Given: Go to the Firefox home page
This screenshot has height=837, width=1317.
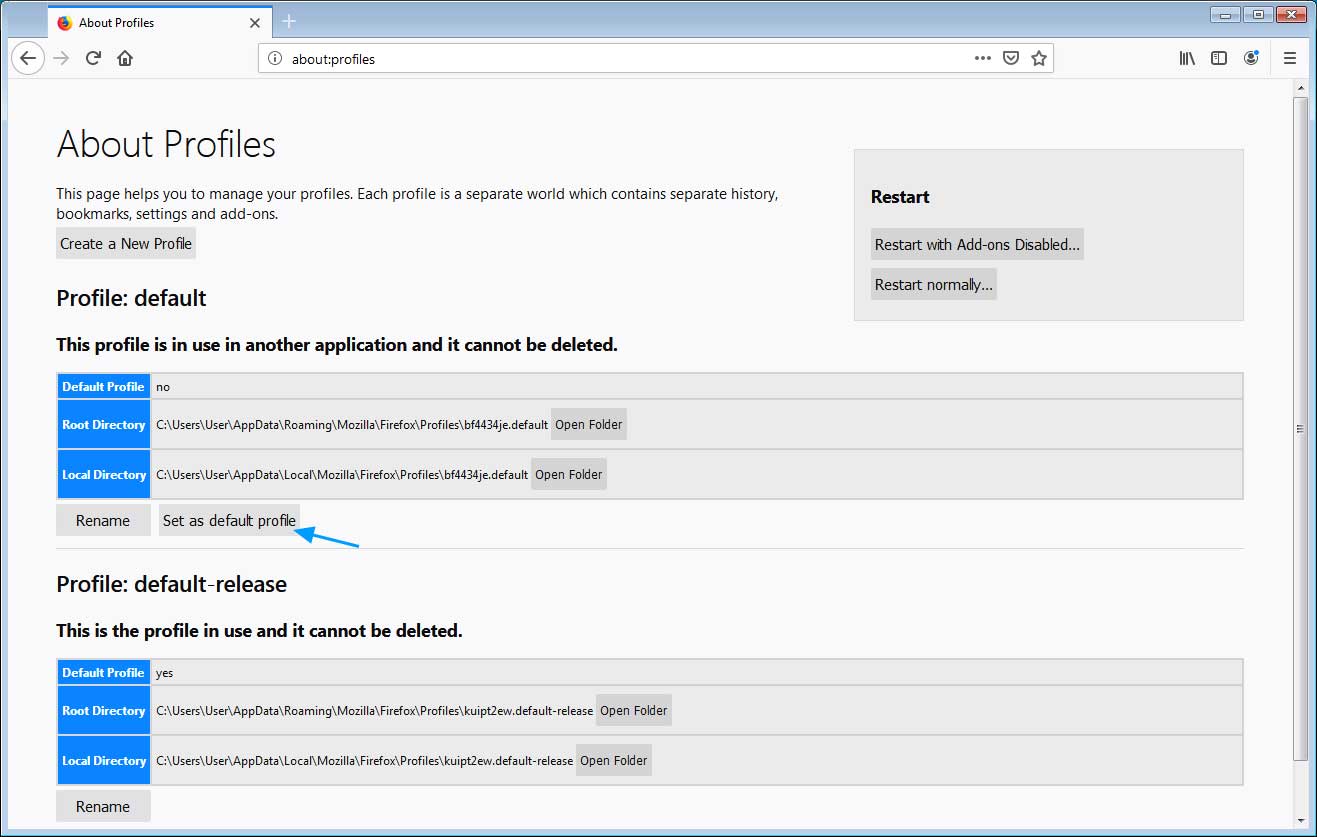Looking at the screenshot, I should 125,59.
